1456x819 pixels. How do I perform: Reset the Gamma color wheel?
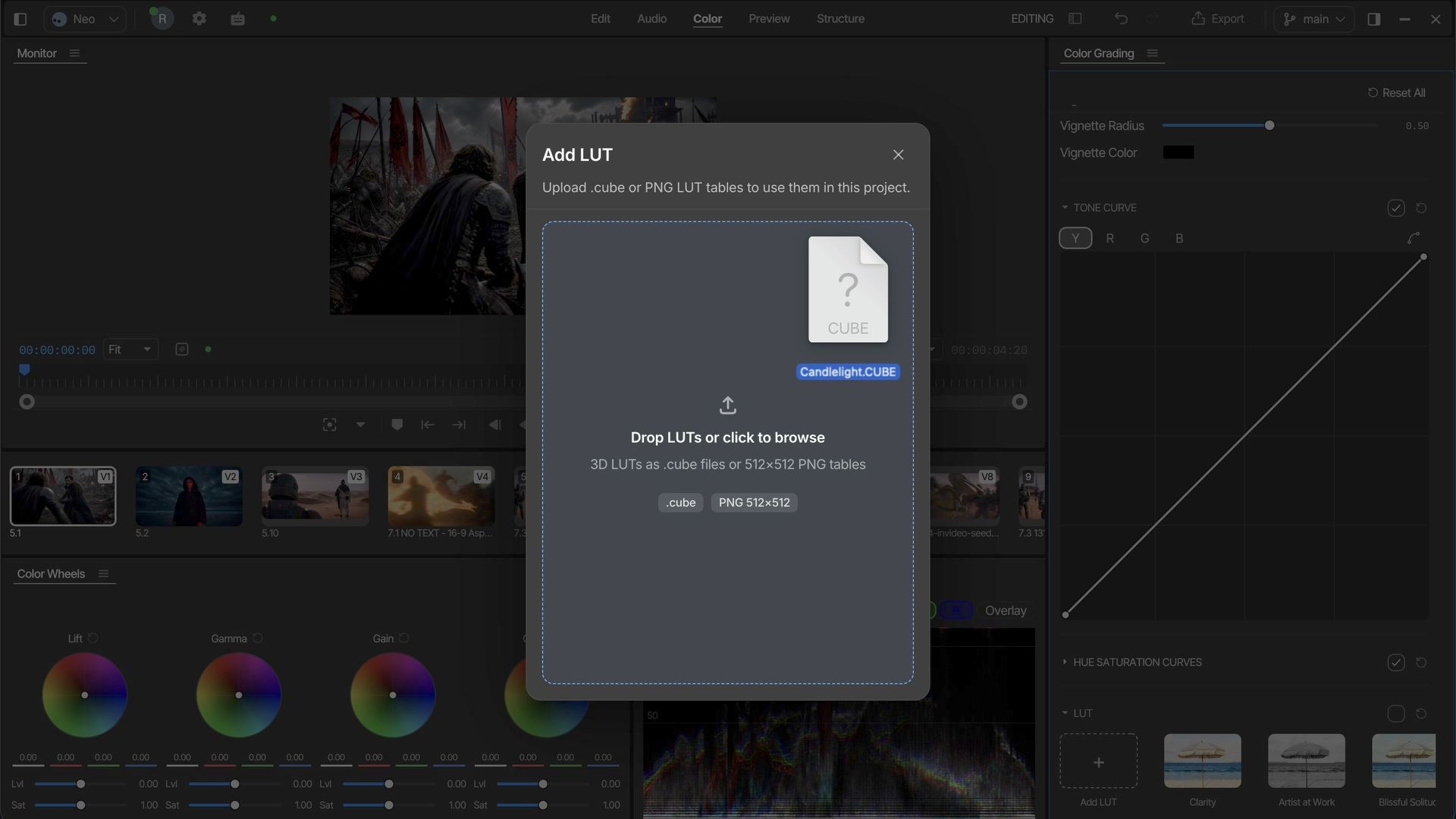(258, 639)
